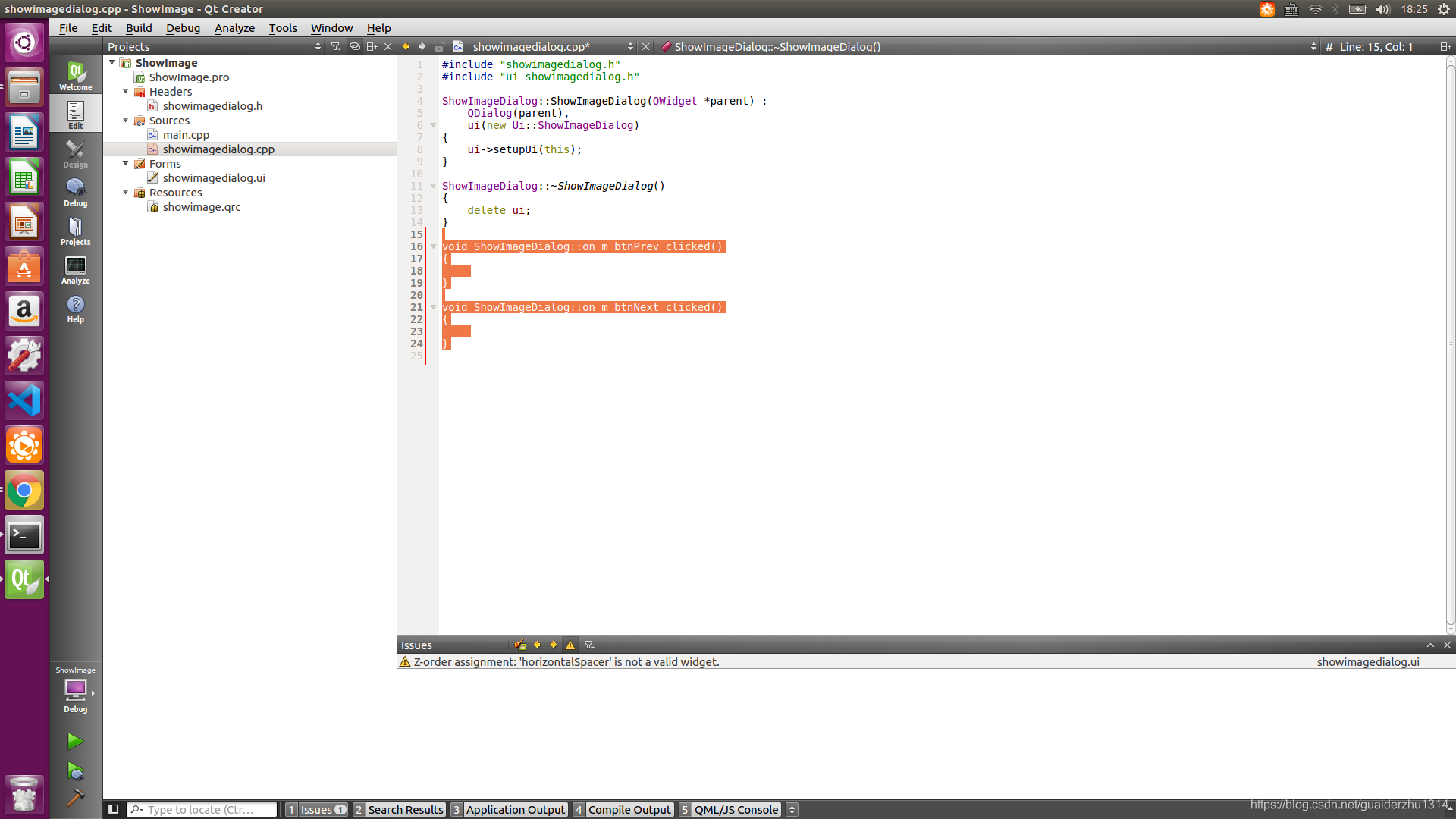Open the Analyze menu
This screenshot has height=819, width=1456.
[235, 27]
